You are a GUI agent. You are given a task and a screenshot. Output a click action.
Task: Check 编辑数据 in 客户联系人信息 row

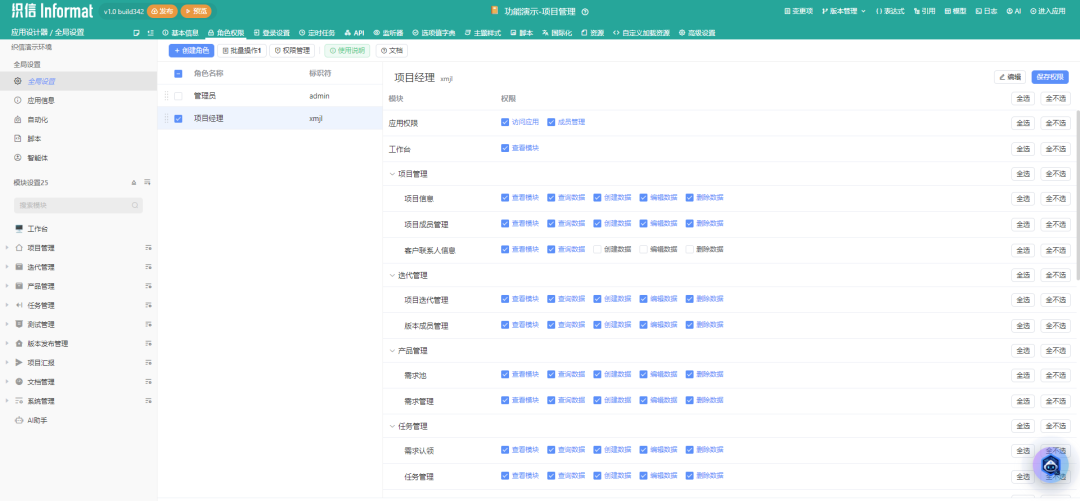[643, 249]
